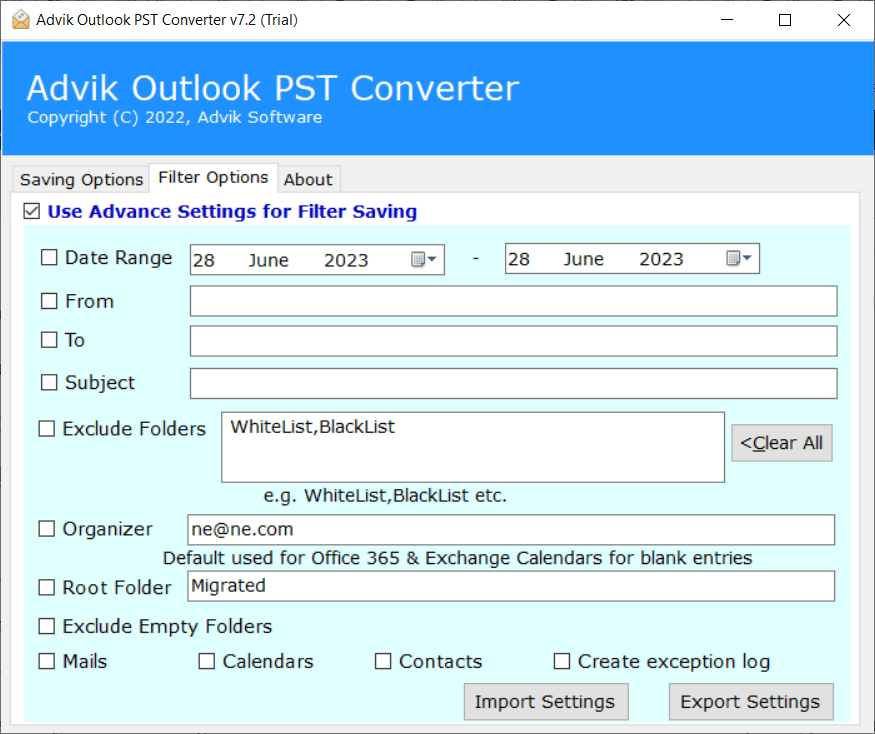
Task: Click the Exclude Folders text area
Action: (x=473, y=447)
